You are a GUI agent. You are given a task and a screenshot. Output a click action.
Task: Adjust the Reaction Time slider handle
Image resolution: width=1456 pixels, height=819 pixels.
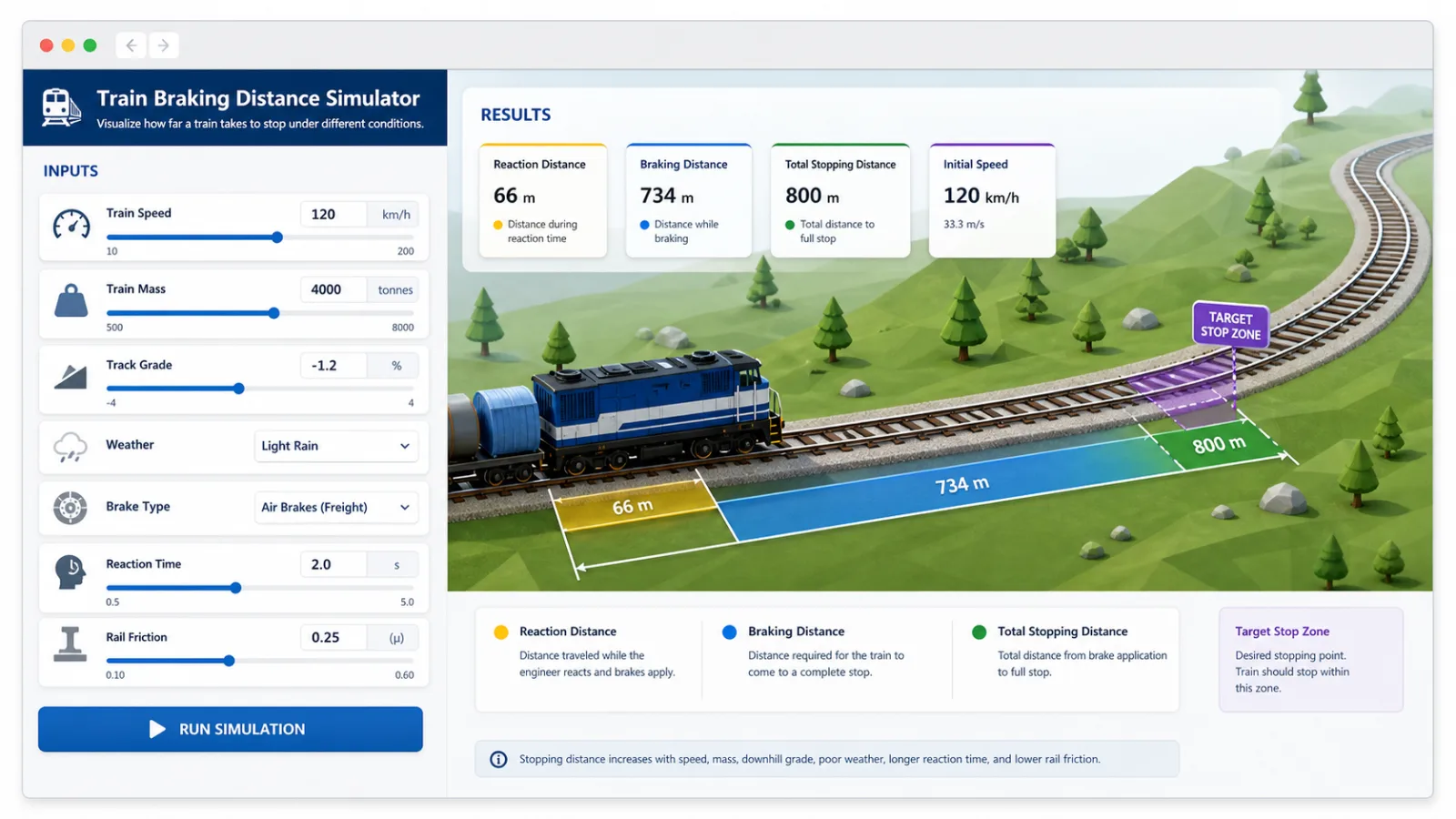(236, 588)
